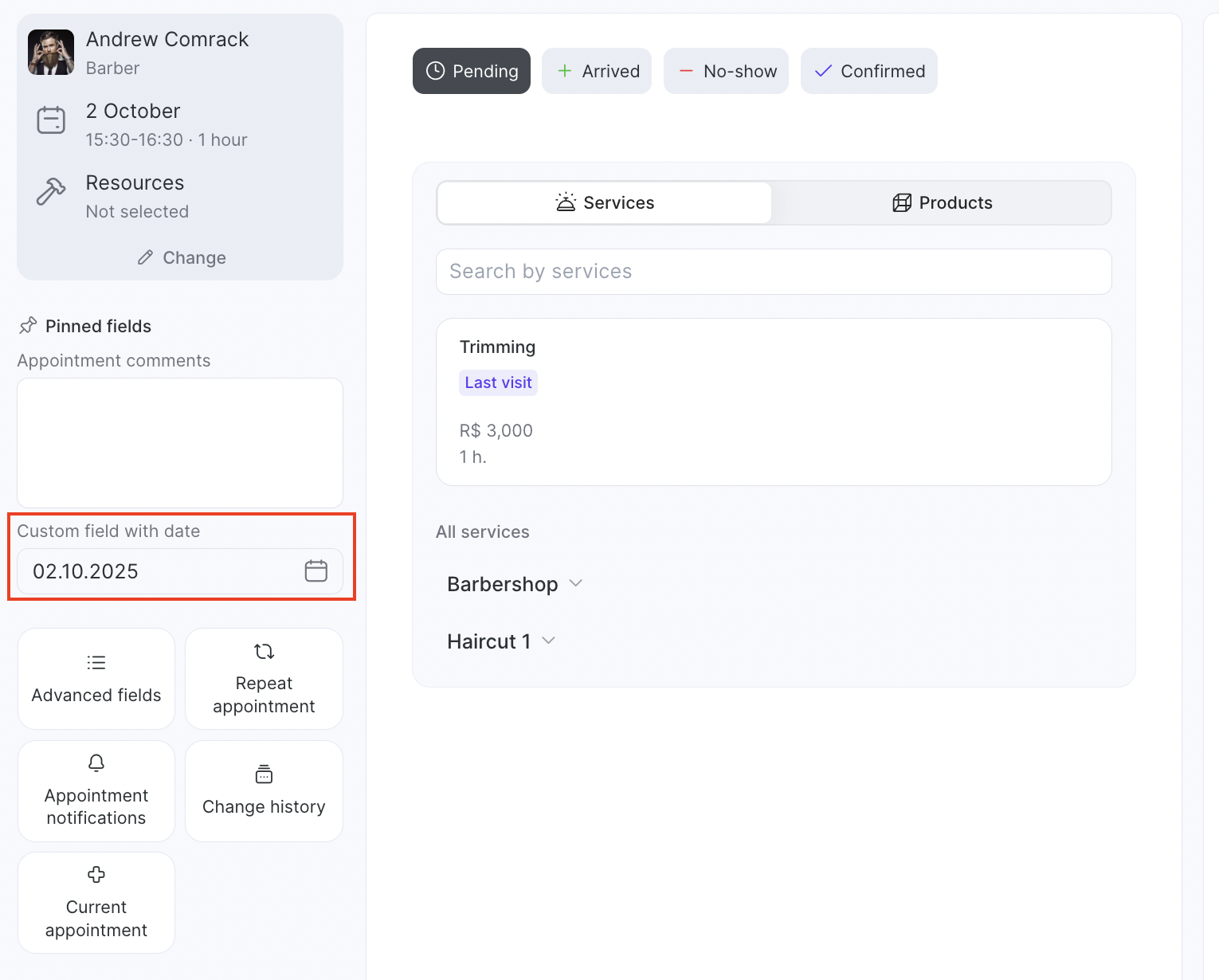The height and width of the screenshot is (980, 1219).
Task: Mark the appointment as Arrived
Action: click(597, 71)
